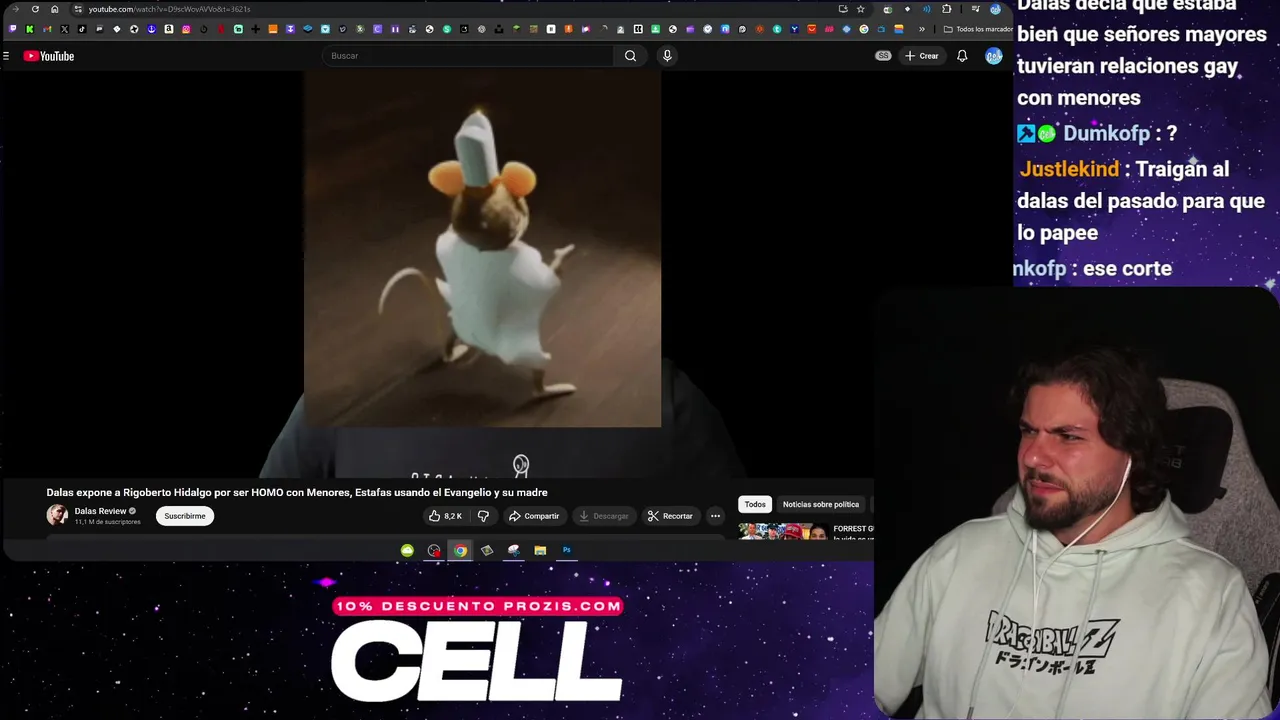This screenshot has width=1280, height=720.
Task: Select the Noticias sobre política chip
Action: (821, 504)
